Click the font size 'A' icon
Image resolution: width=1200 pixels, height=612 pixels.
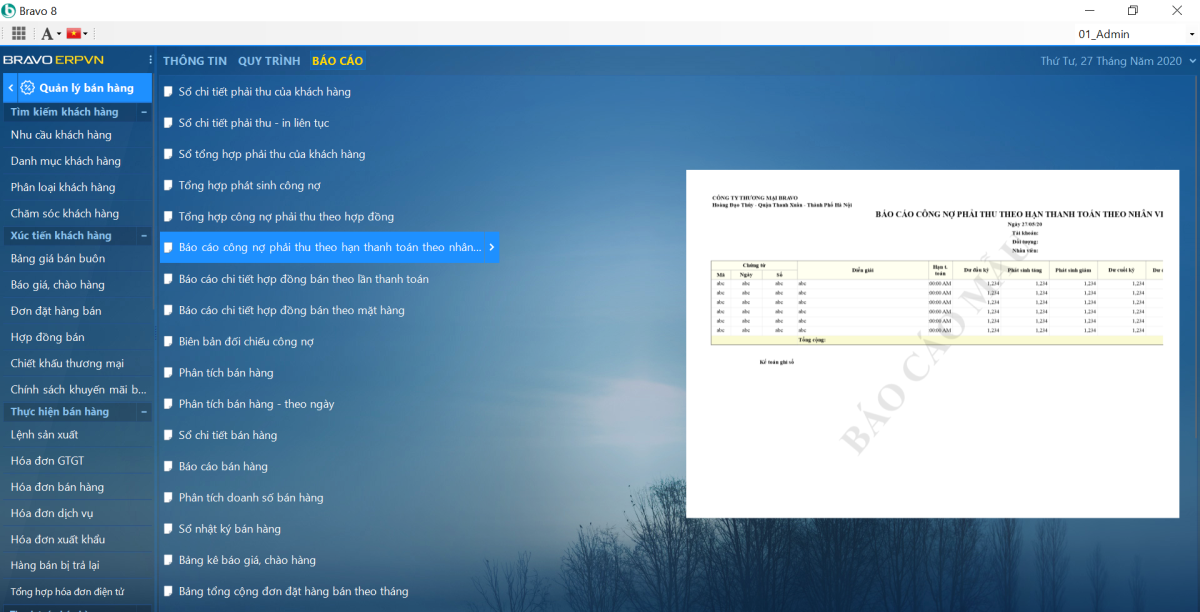(46, 34)
